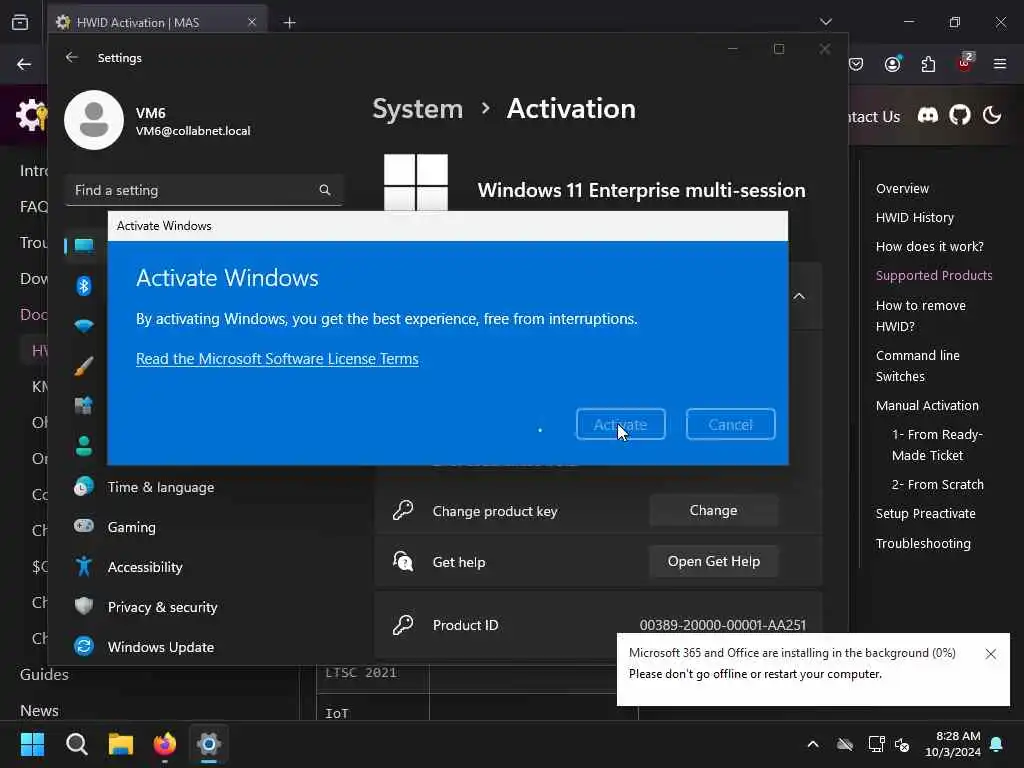Click in Find a setting field
Viewport: 1024px width, 768px height.
coord(204,190)
